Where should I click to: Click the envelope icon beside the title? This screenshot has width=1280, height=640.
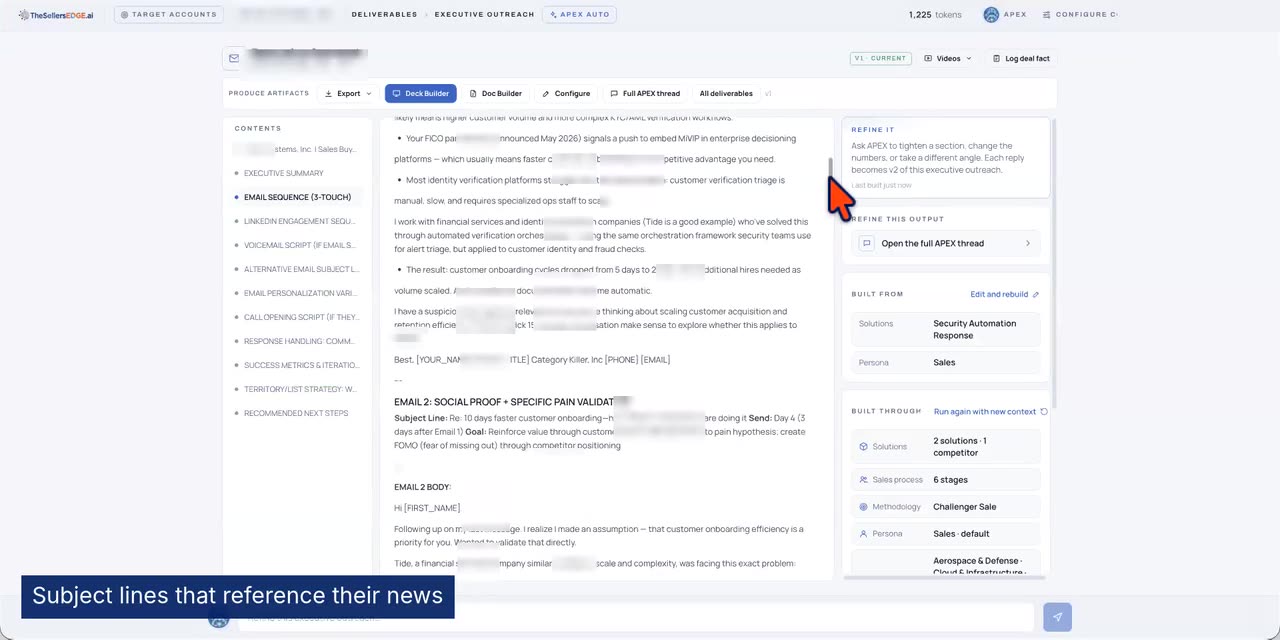click(234, 58)
